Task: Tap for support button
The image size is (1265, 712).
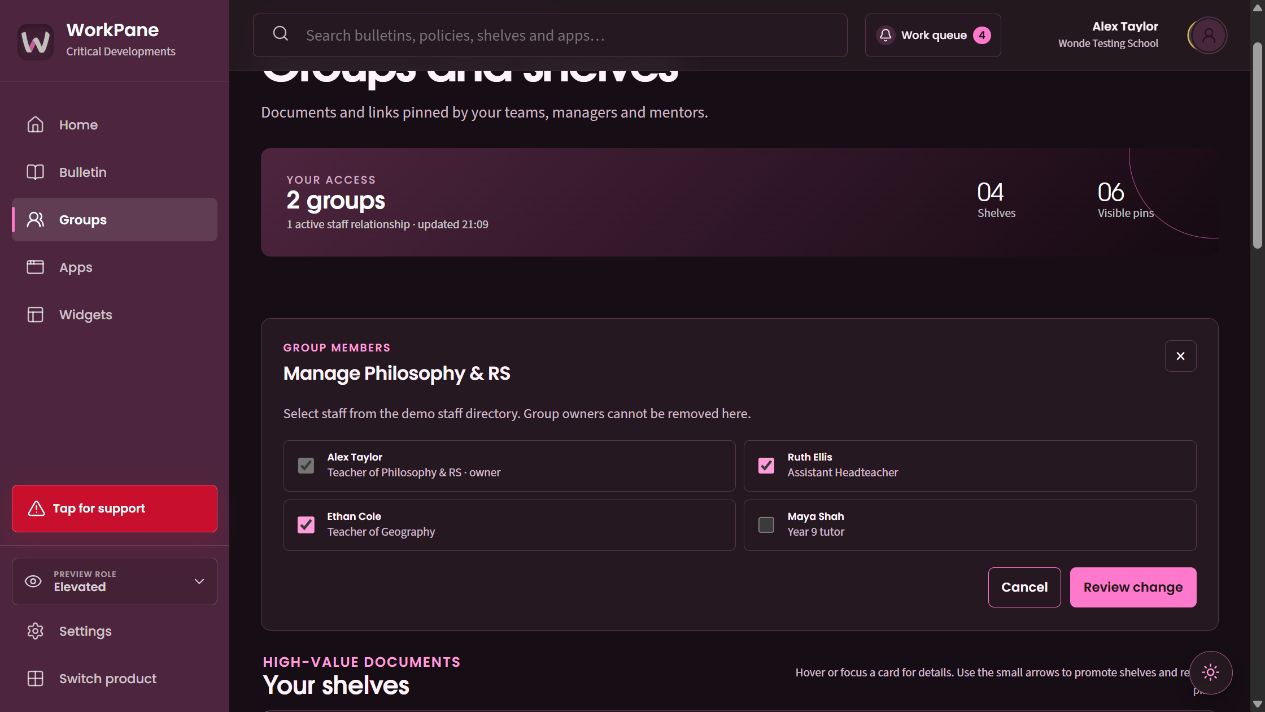Action: tap(114, 508)
